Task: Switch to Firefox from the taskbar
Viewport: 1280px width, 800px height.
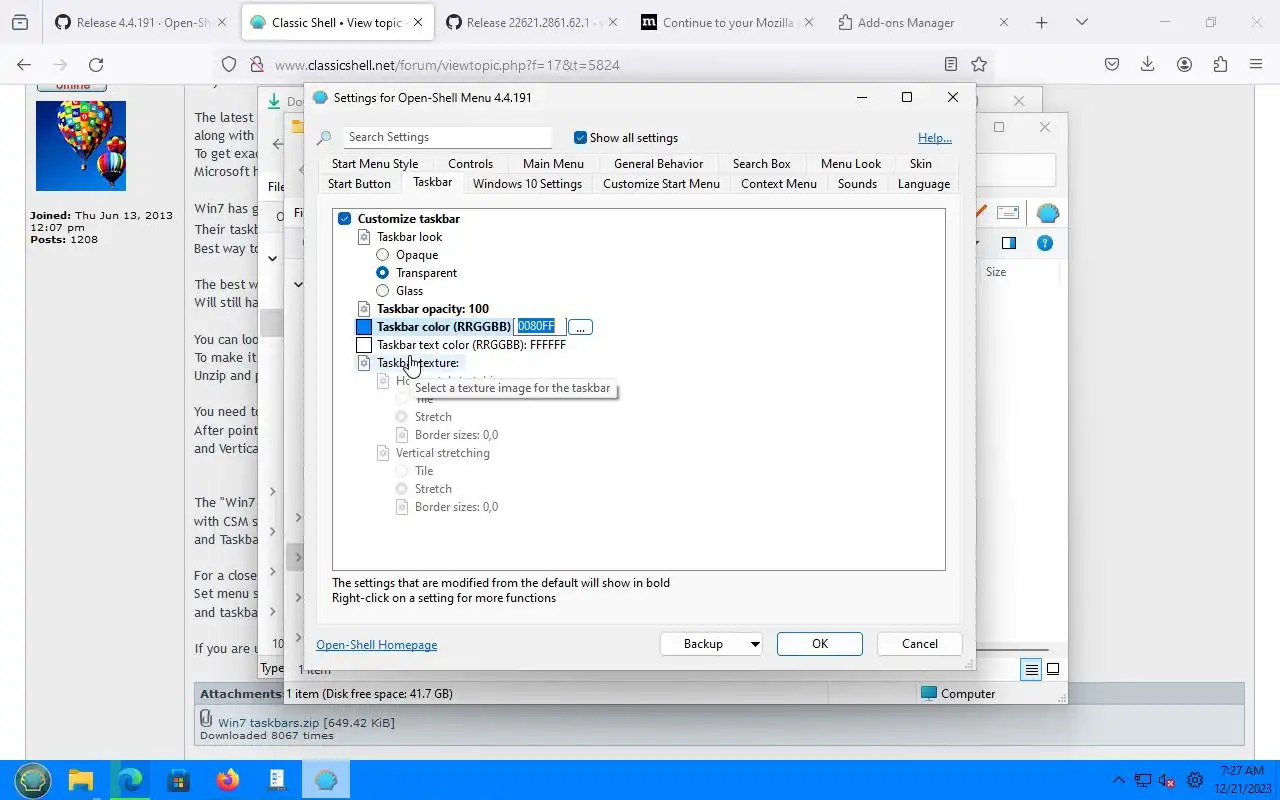Action: [228, 780]
